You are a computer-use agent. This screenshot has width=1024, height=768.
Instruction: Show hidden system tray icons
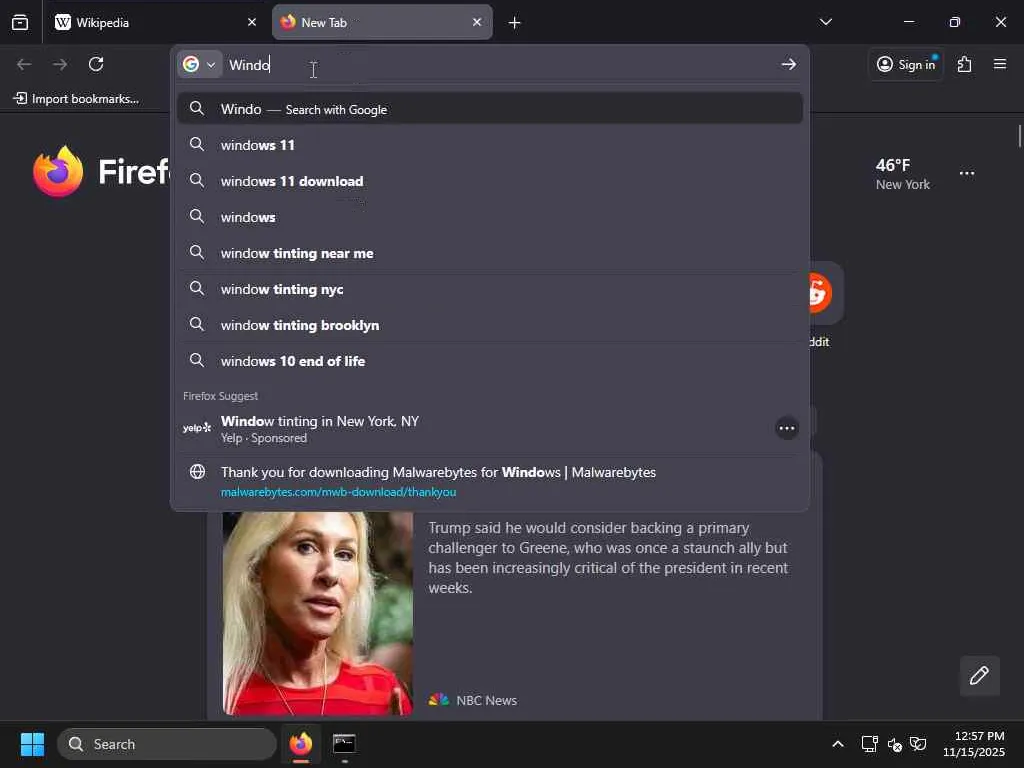[838, 744]
